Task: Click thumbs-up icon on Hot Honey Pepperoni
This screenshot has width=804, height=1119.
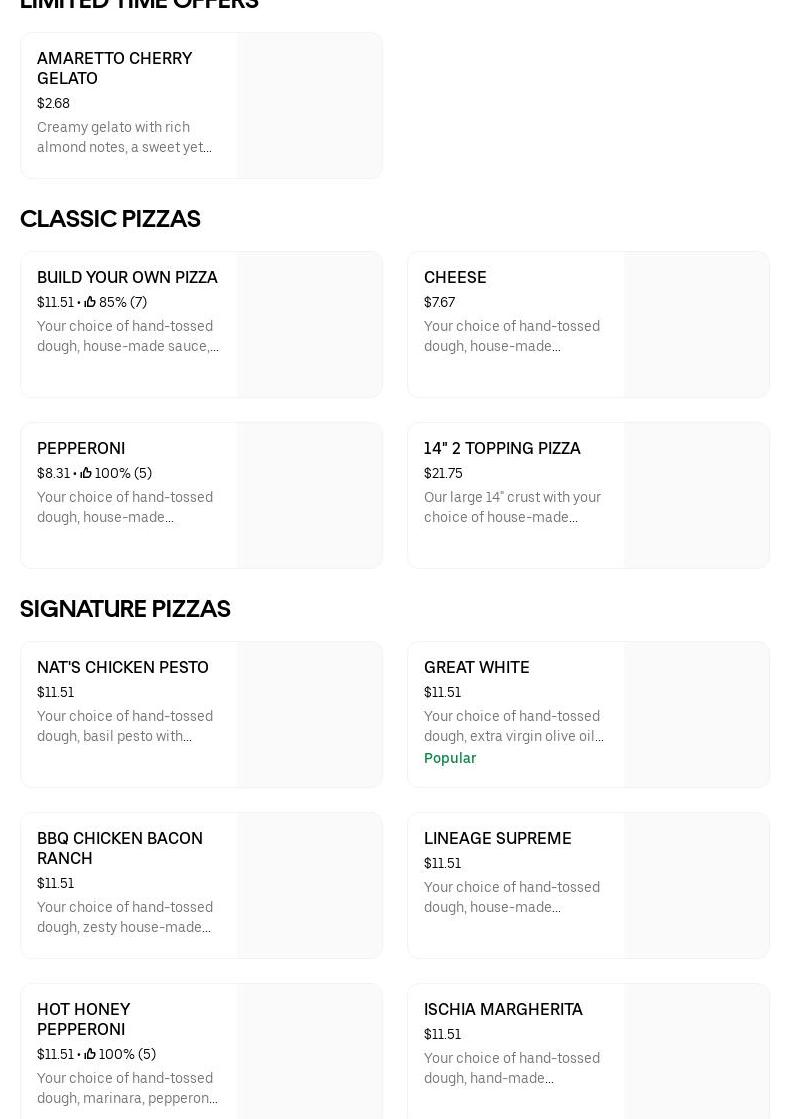Action: coord(90,1054)
